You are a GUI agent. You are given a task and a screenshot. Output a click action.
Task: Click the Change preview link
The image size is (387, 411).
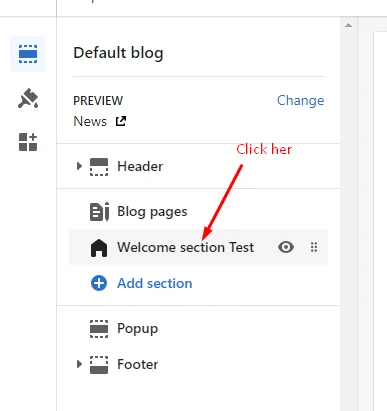pos(300,100)
